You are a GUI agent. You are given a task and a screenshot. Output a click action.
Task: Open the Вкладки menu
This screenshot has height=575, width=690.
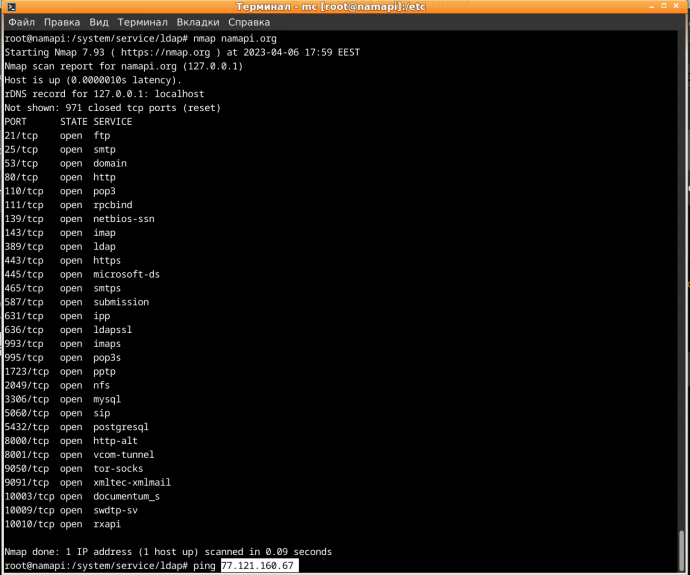tap(198, 21)
